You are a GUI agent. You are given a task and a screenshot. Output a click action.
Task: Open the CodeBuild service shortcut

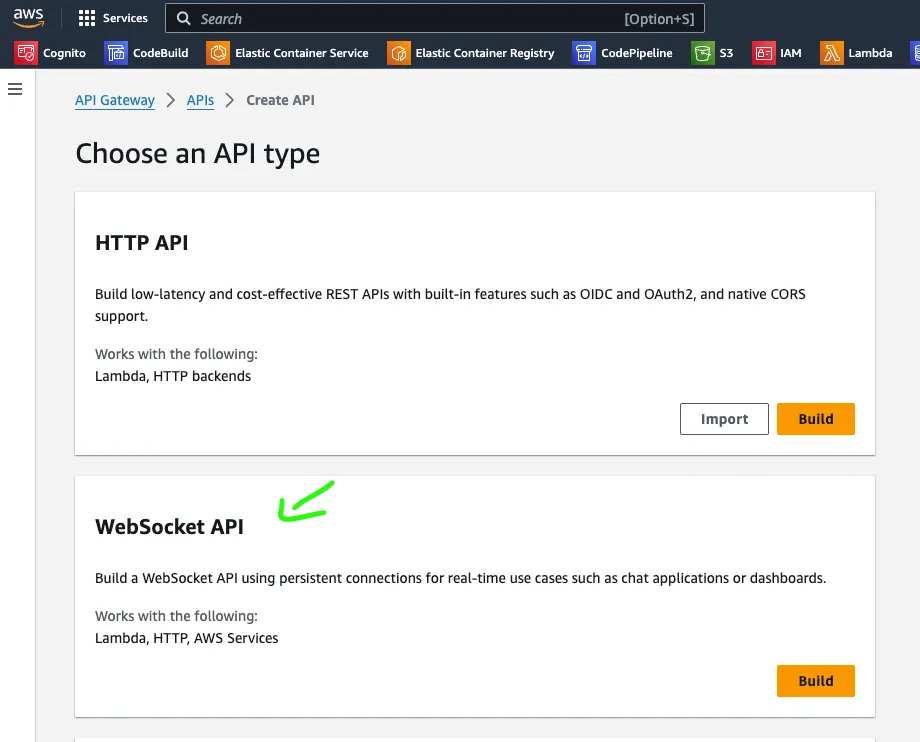(146, 52)
